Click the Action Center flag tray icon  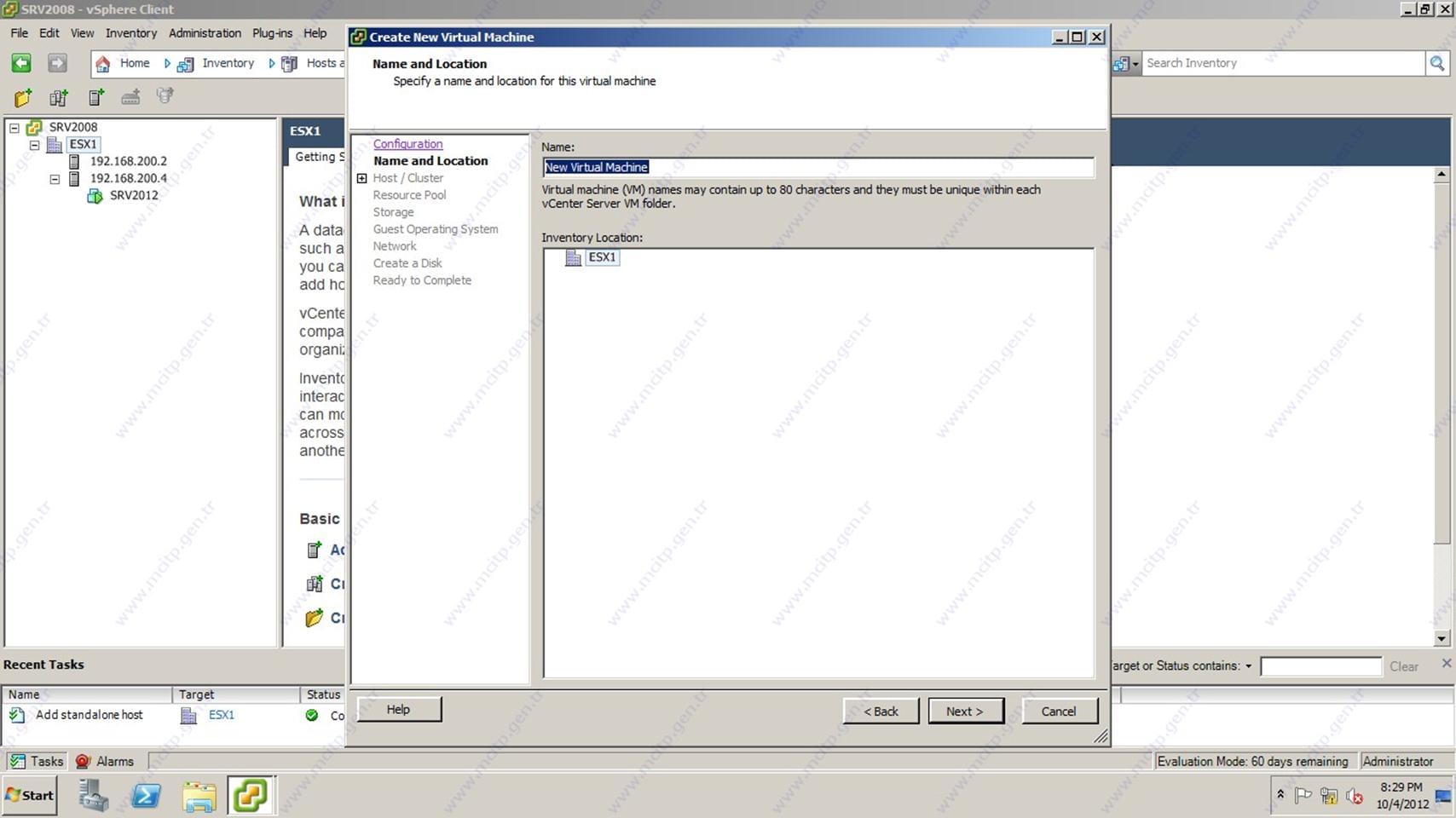(1303, 796)
